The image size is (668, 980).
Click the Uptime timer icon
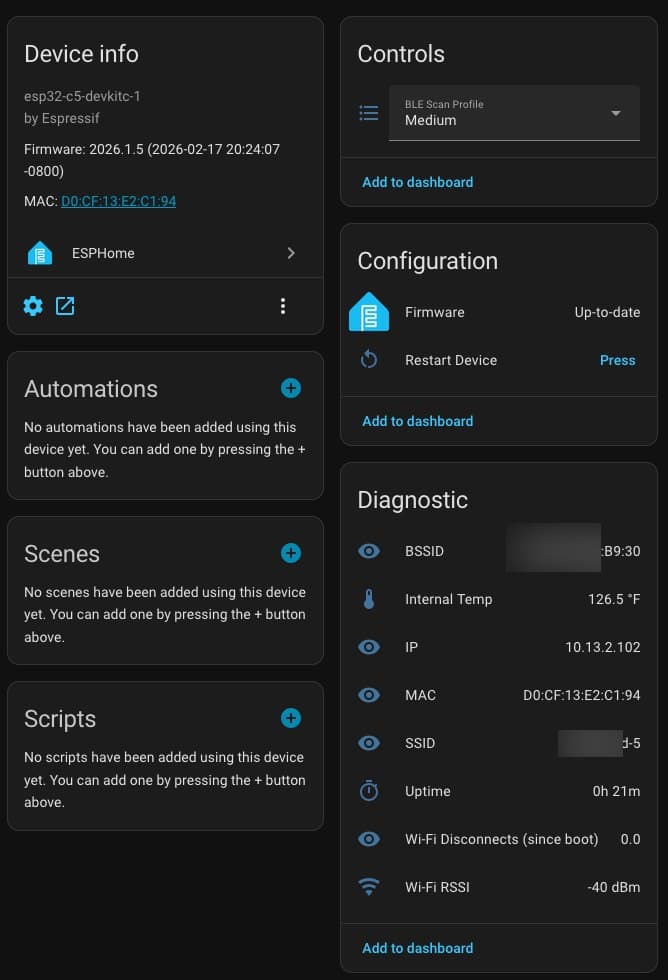point(369,791)
